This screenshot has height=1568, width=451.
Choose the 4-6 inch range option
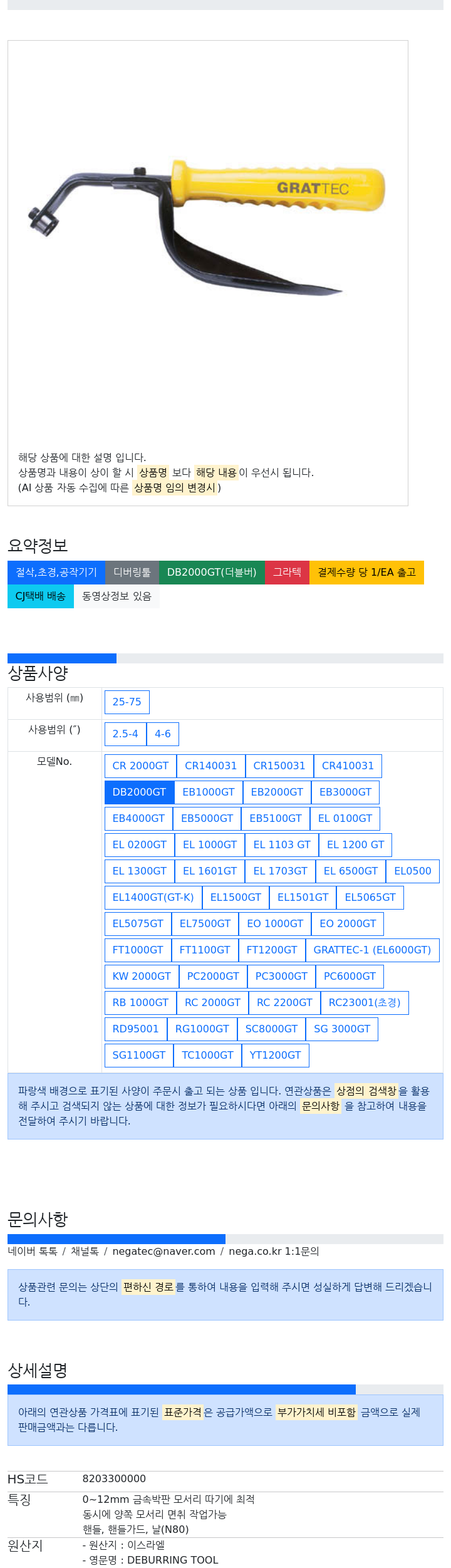(x=163, y=734)
